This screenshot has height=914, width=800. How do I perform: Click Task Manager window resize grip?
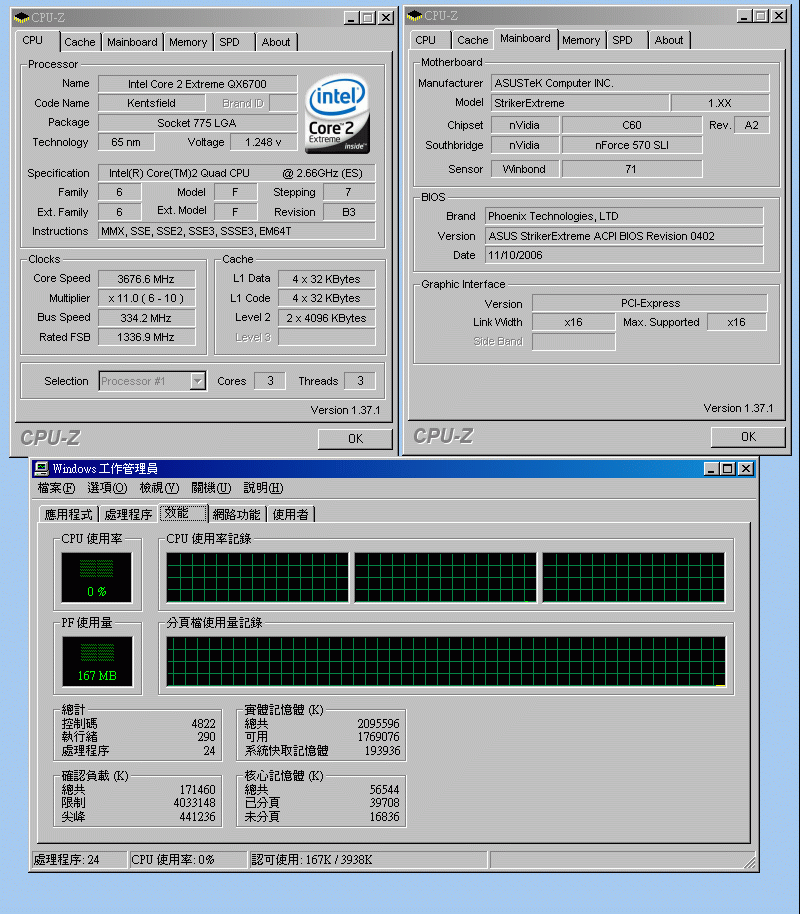coord(749,863)
